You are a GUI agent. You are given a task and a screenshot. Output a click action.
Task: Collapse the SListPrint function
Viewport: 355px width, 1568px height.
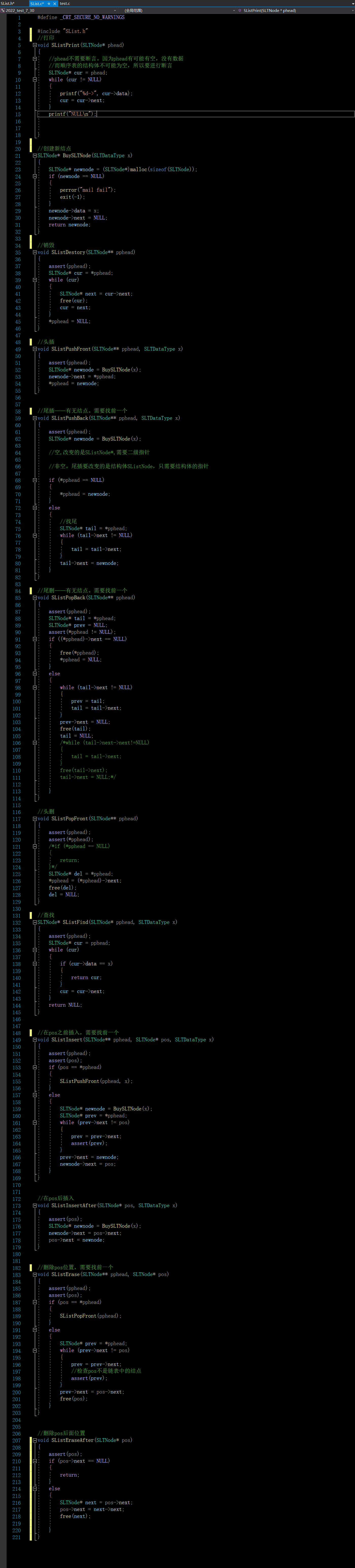tap(35, 45)
